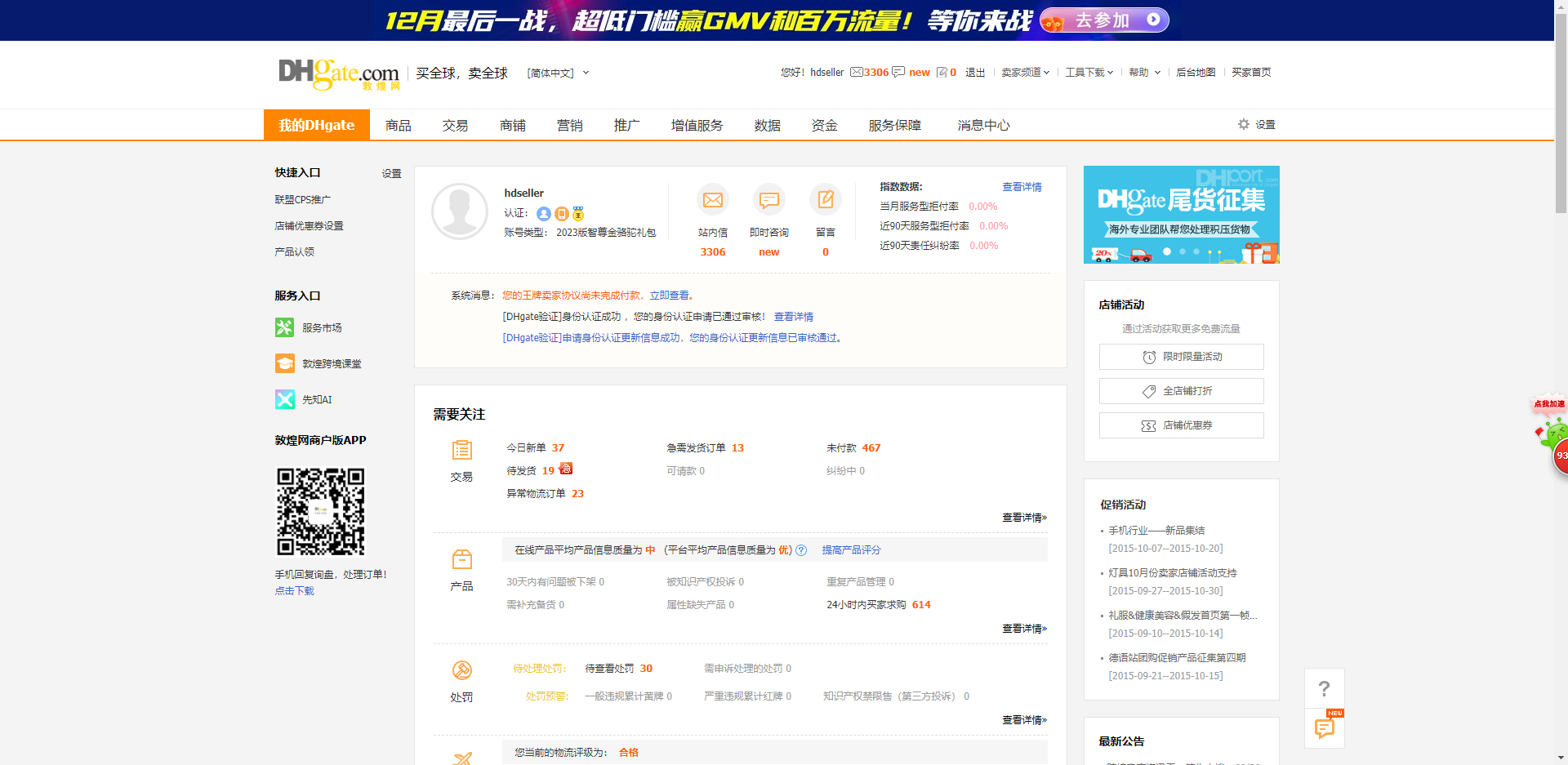
Task: Click the 去参加 banner button
Action: point(1104,20)
